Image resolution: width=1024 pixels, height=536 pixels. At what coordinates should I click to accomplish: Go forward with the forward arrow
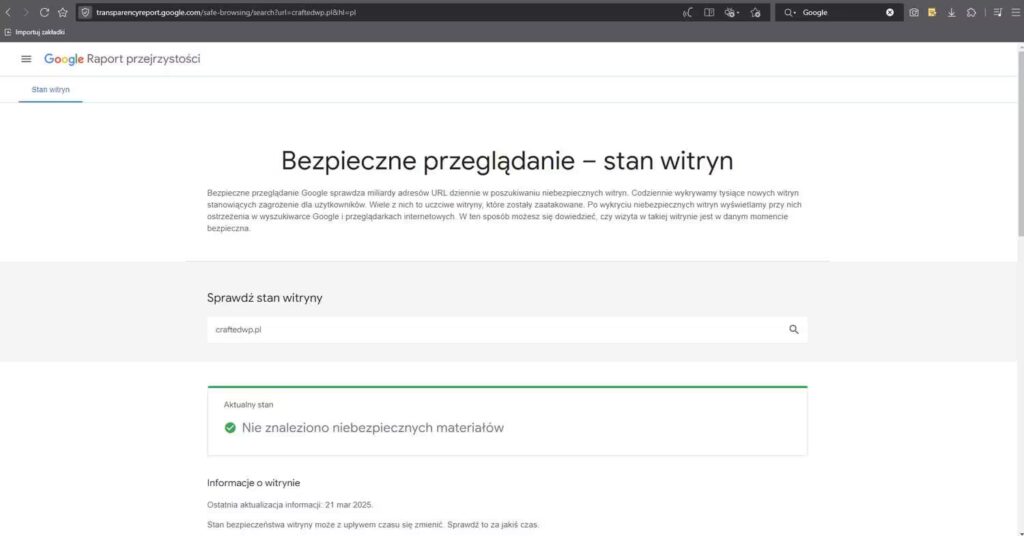point(26,12)
